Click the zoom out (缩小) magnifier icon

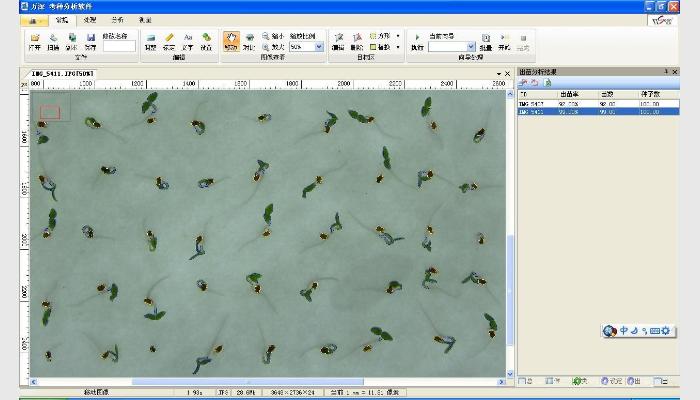point(267,35)
